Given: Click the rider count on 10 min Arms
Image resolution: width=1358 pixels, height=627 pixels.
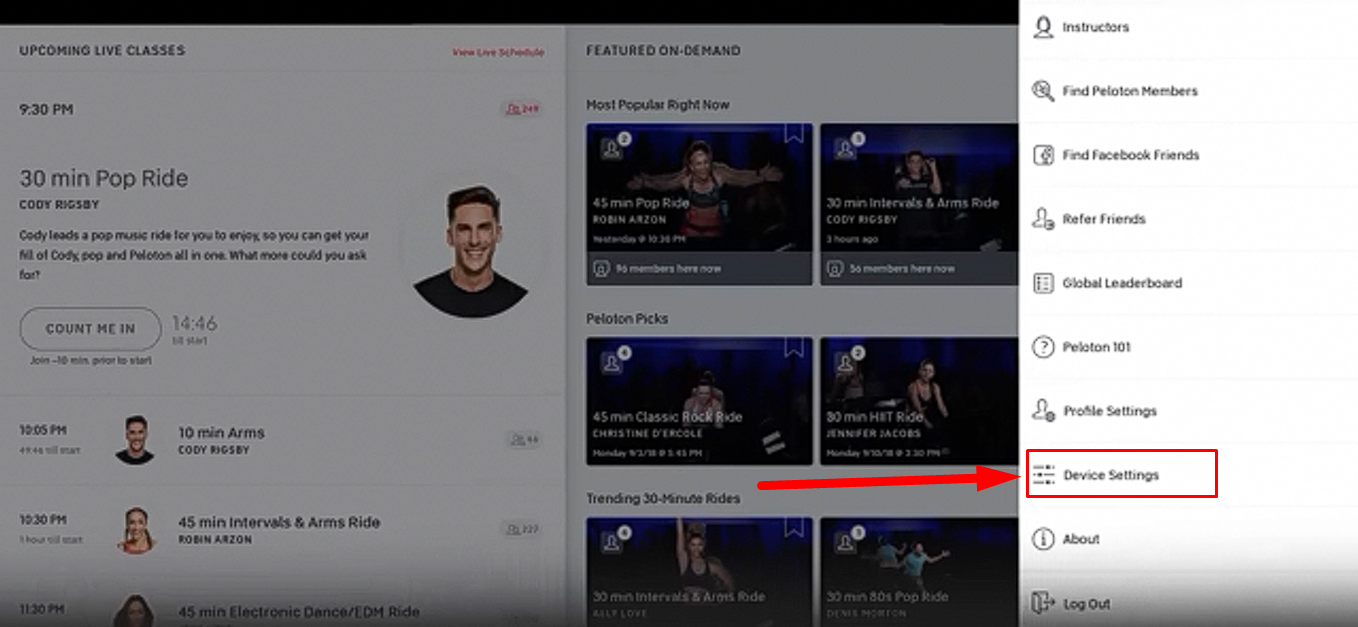Looking at the screenshot, I should click(524, 439).
